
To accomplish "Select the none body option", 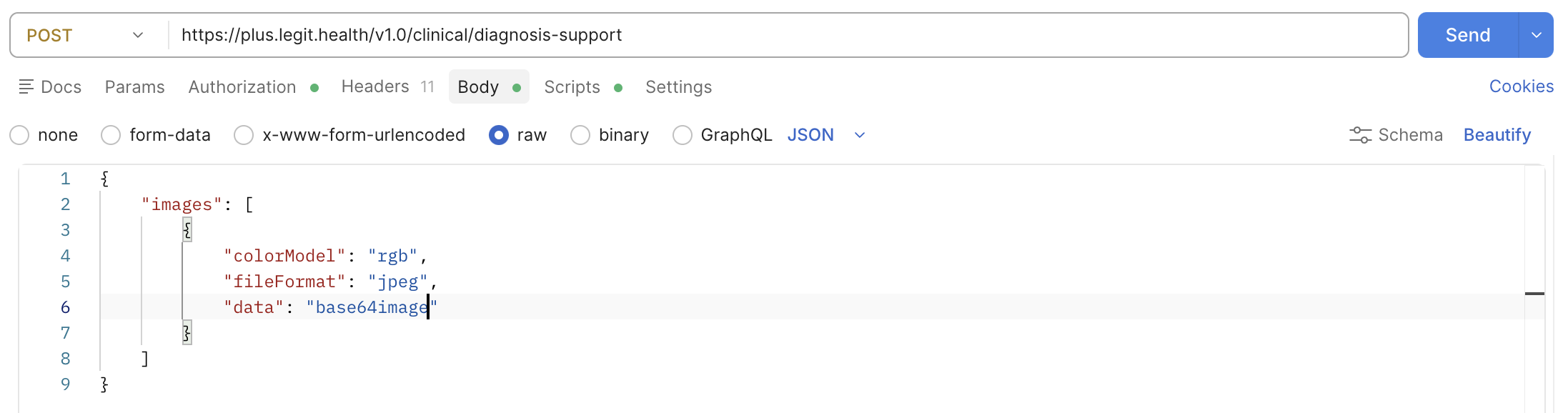I will tap(20, 135).
